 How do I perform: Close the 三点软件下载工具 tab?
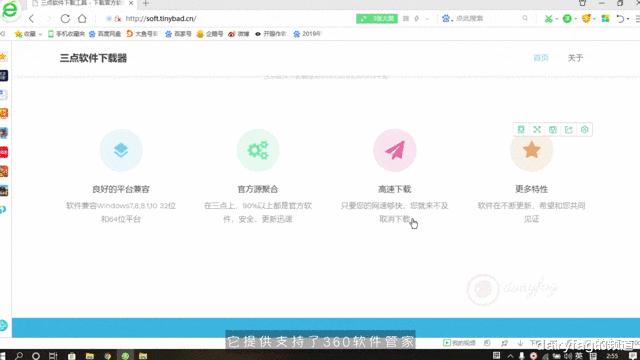click(131, 3)
